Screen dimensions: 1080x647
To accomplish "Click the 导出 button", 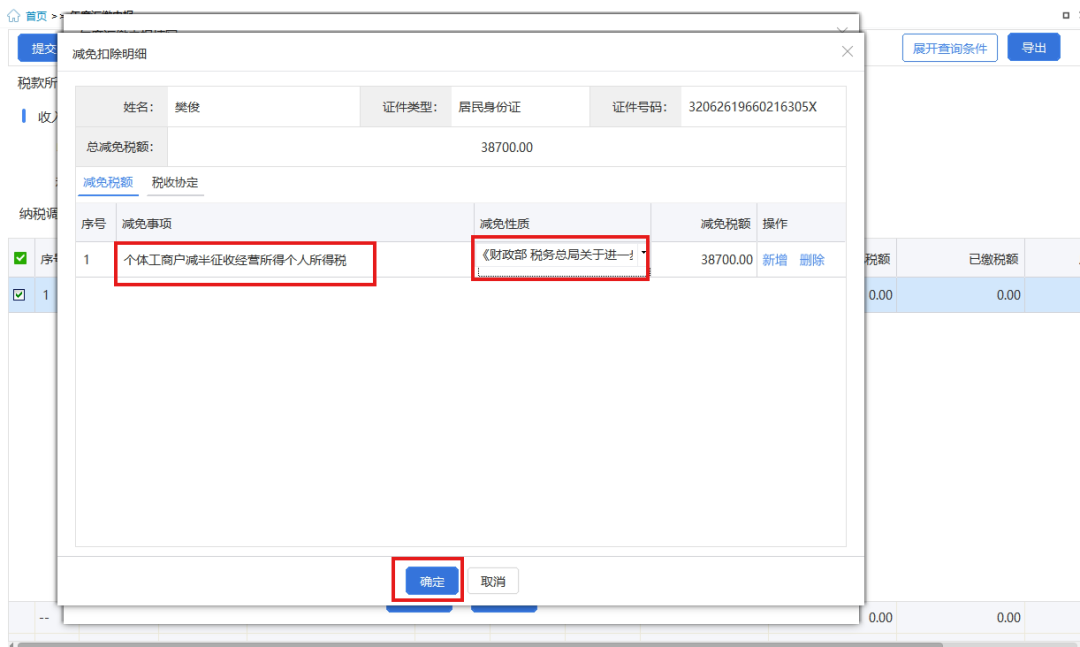I will point(1033,48).
